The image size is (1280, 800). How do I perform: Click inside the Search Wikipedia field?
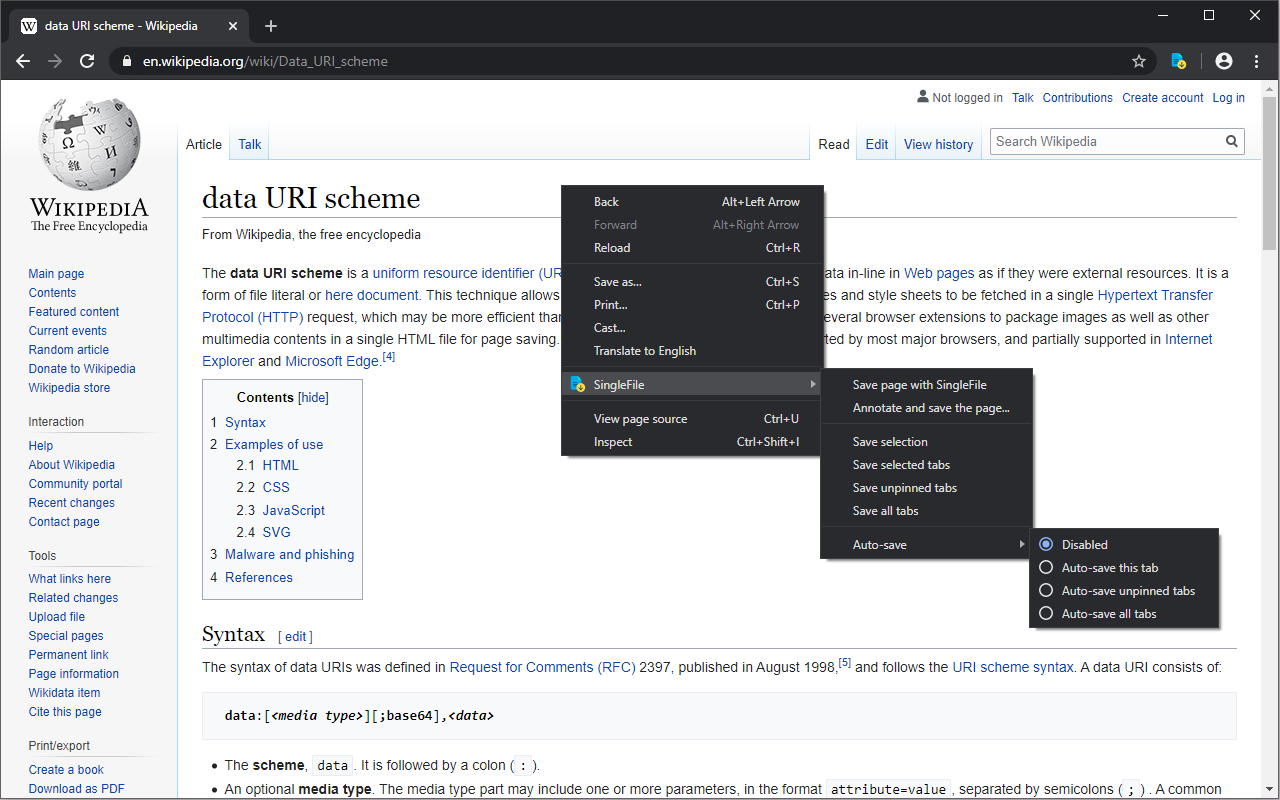[1100, 141]
